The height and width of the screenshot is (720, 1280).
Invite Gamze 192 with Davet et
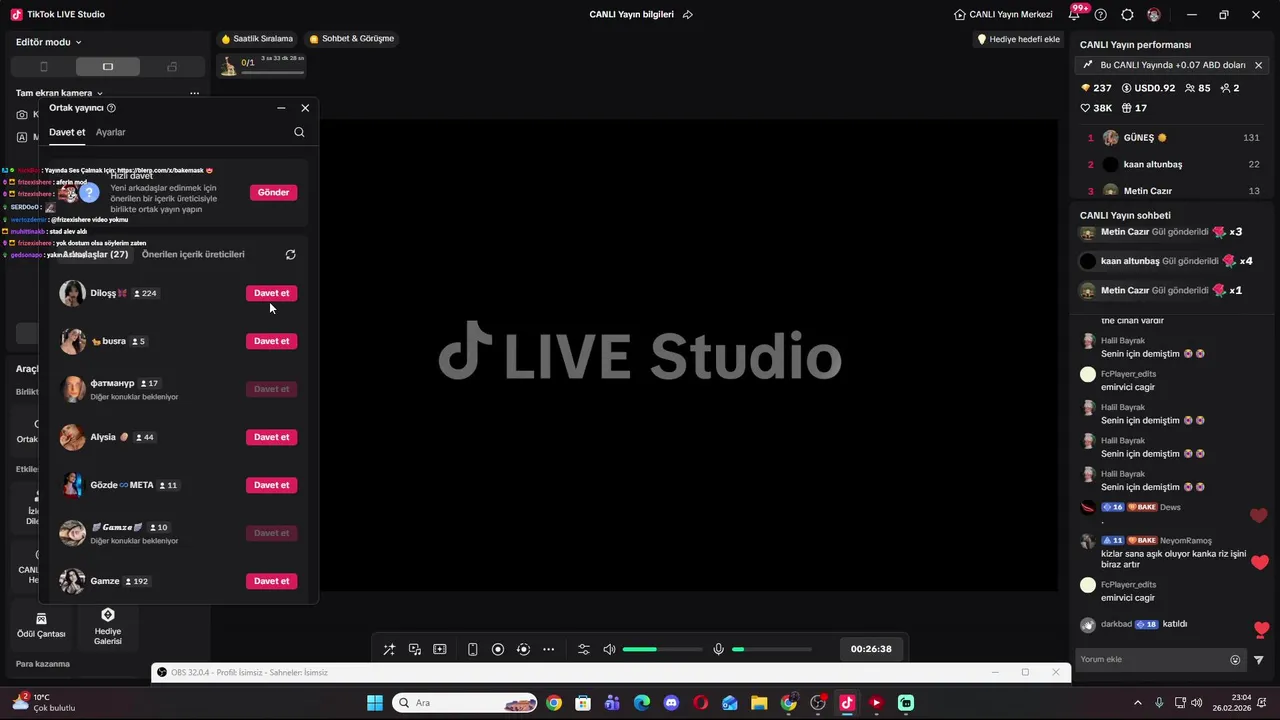coord(271,581)
